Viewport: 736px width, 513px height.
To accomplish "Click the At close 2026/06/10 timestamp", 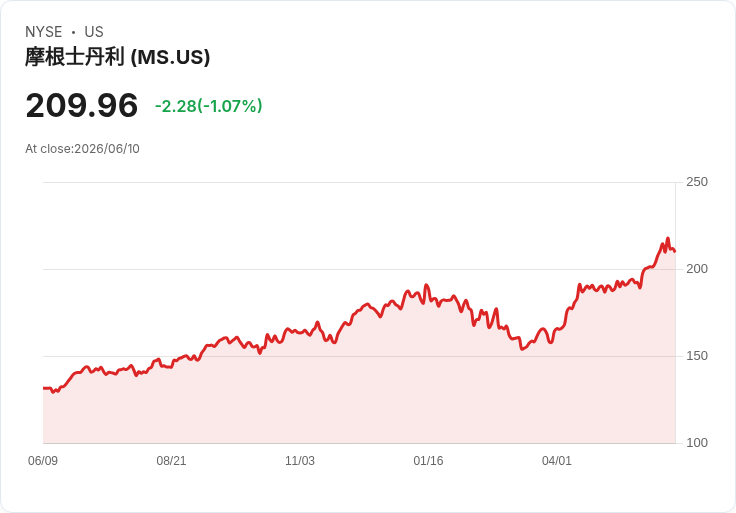I will pyautogui.click(x=82, y=149).
